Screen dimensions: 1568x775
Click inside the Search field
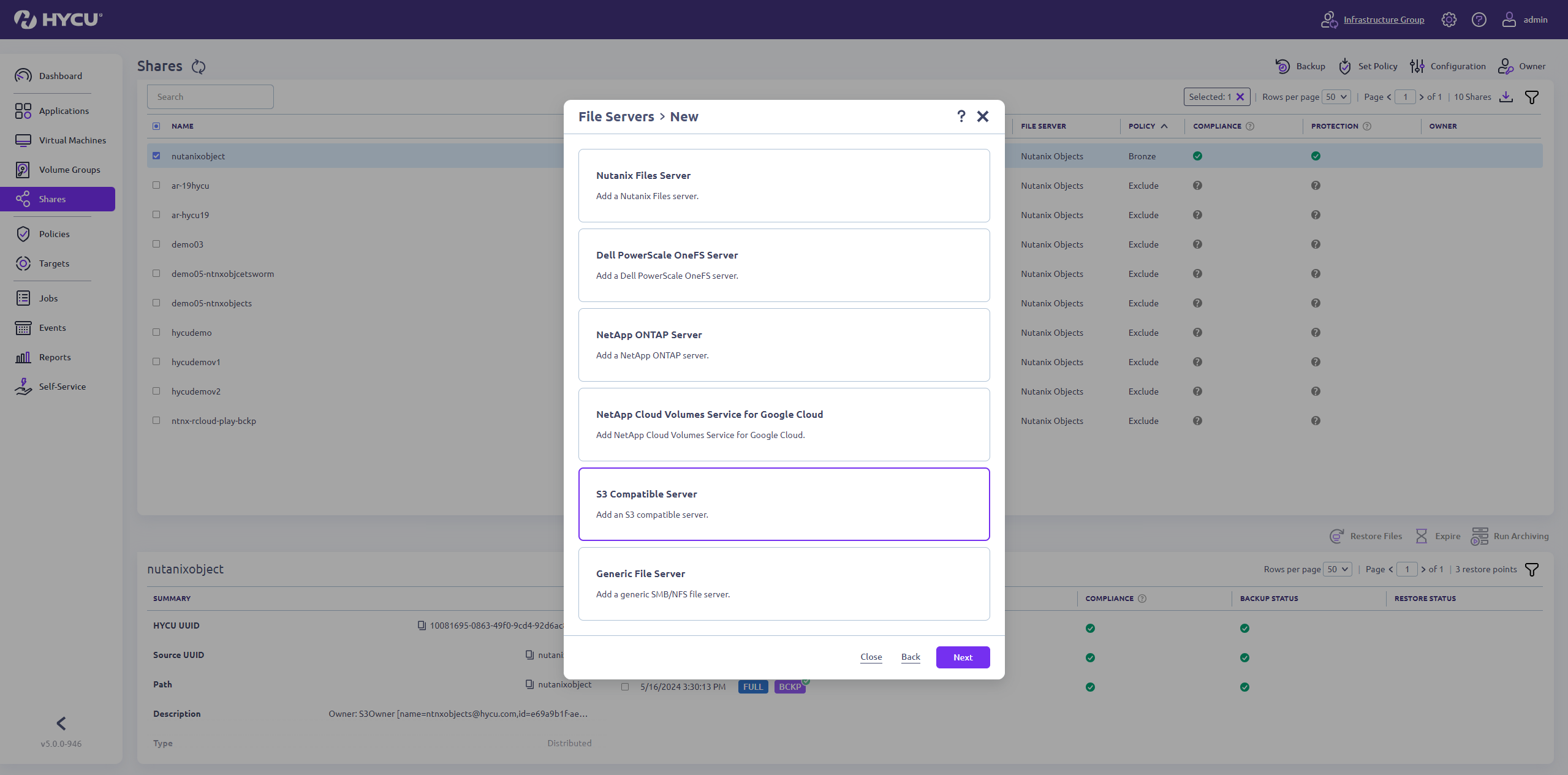pos(210,96)
